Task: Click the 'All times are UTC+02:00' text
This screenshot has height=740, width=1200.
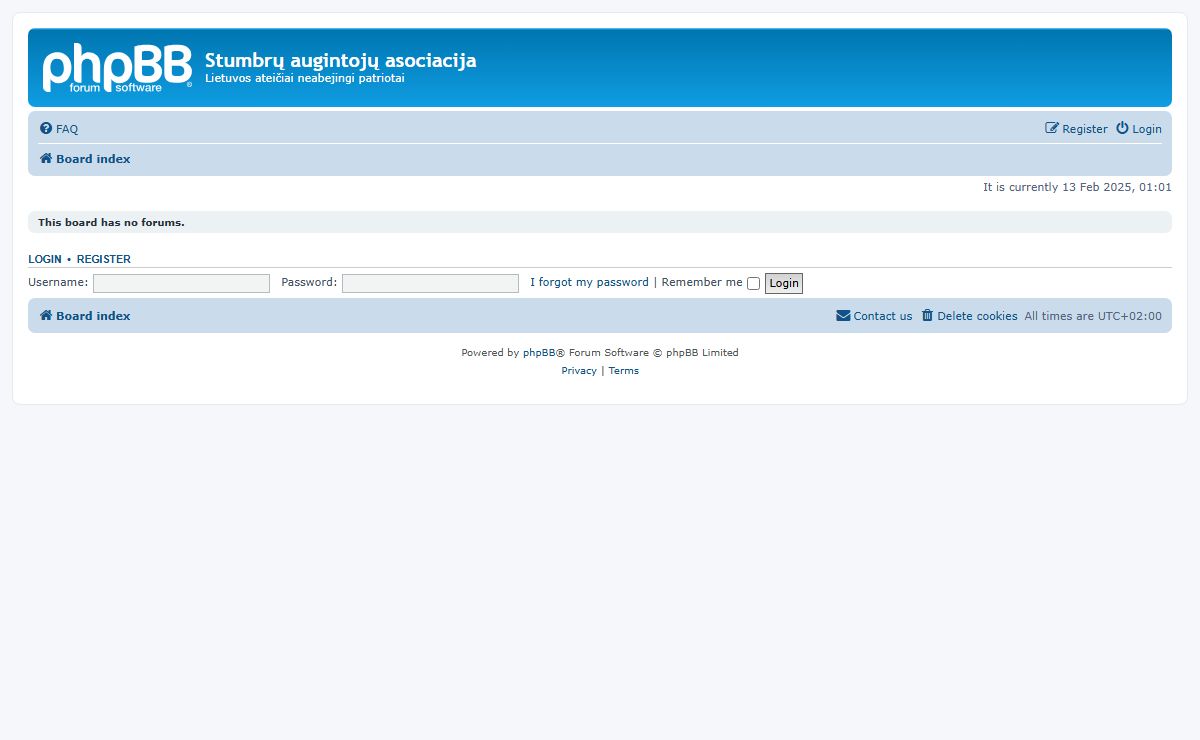Action: (x=1093, y=316)
